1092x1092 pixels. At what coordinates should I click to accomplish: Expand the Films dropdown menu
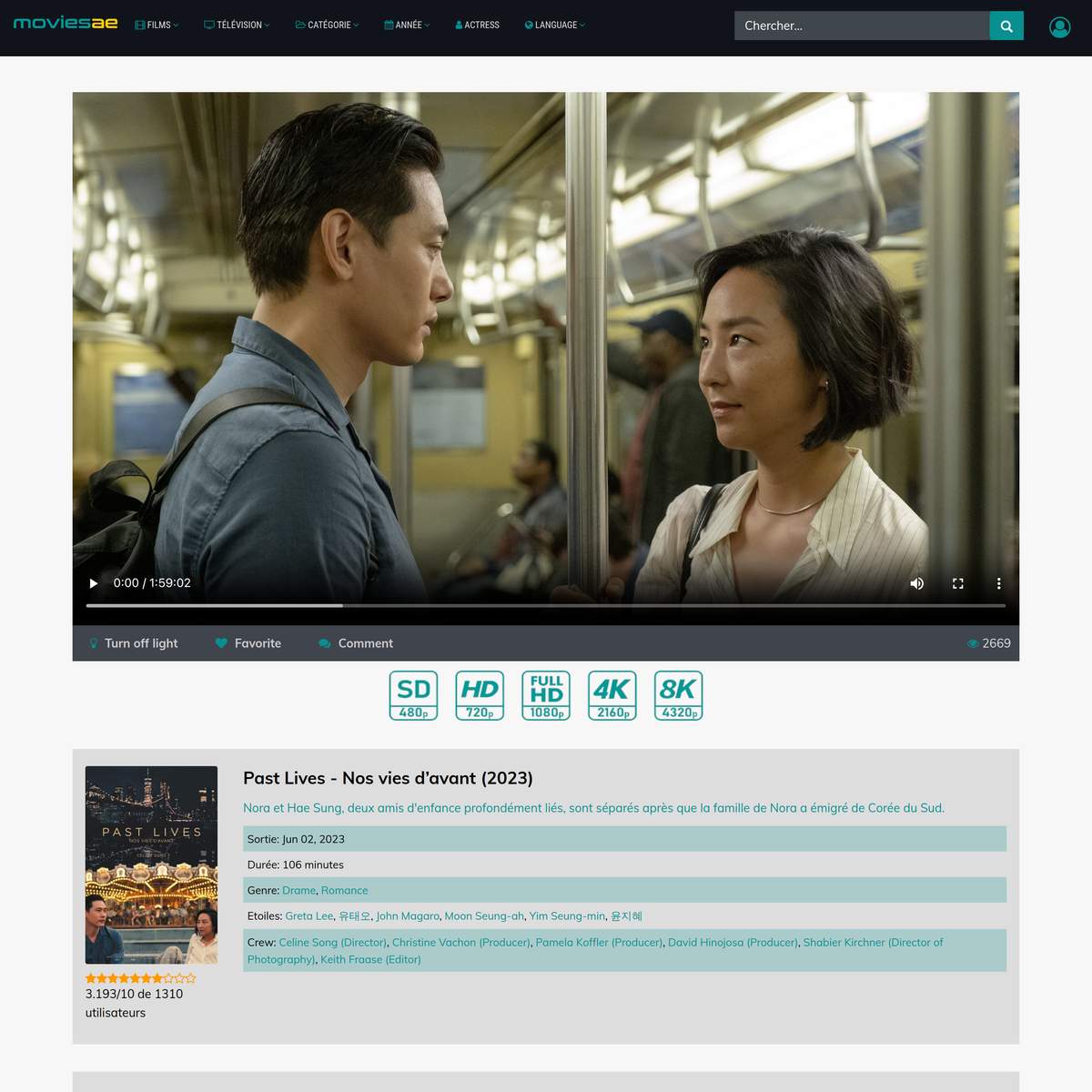[157, 25]
